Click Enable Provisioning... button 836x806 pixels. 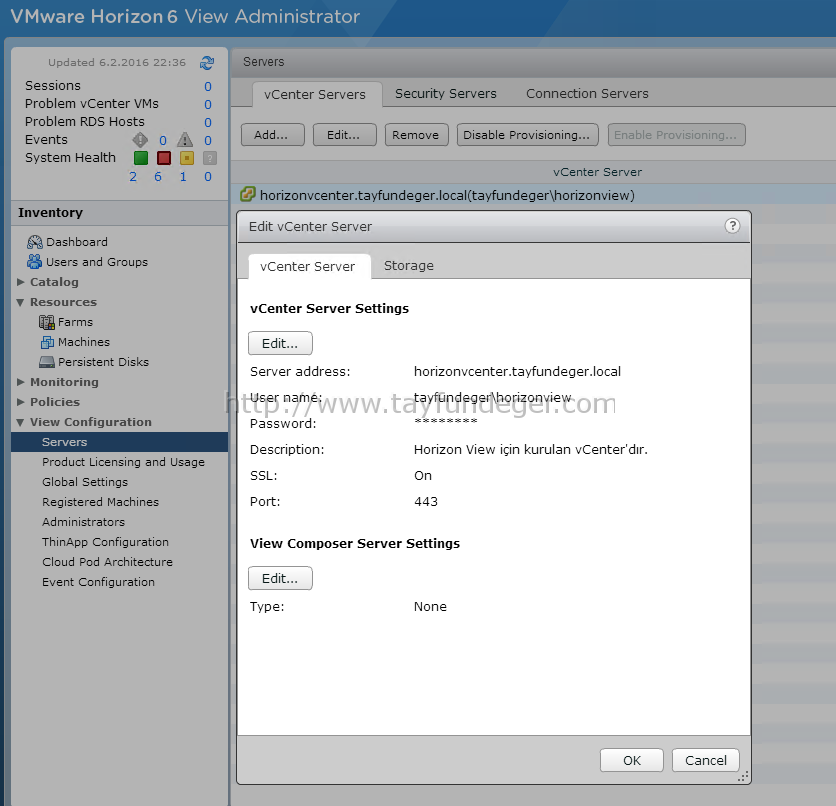pyautogui.click(x=676, y=135)
